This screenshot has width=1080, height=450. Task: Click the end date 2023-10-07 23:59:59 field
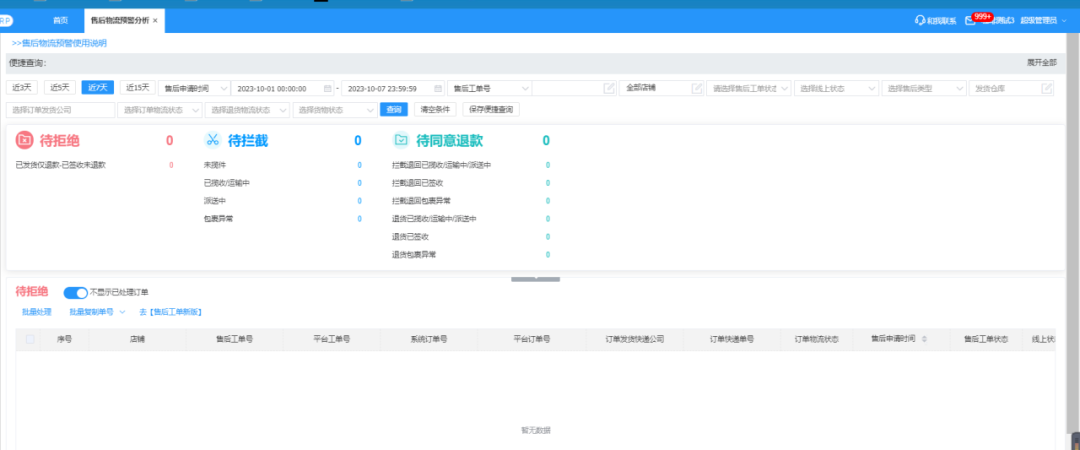[393, 88]
